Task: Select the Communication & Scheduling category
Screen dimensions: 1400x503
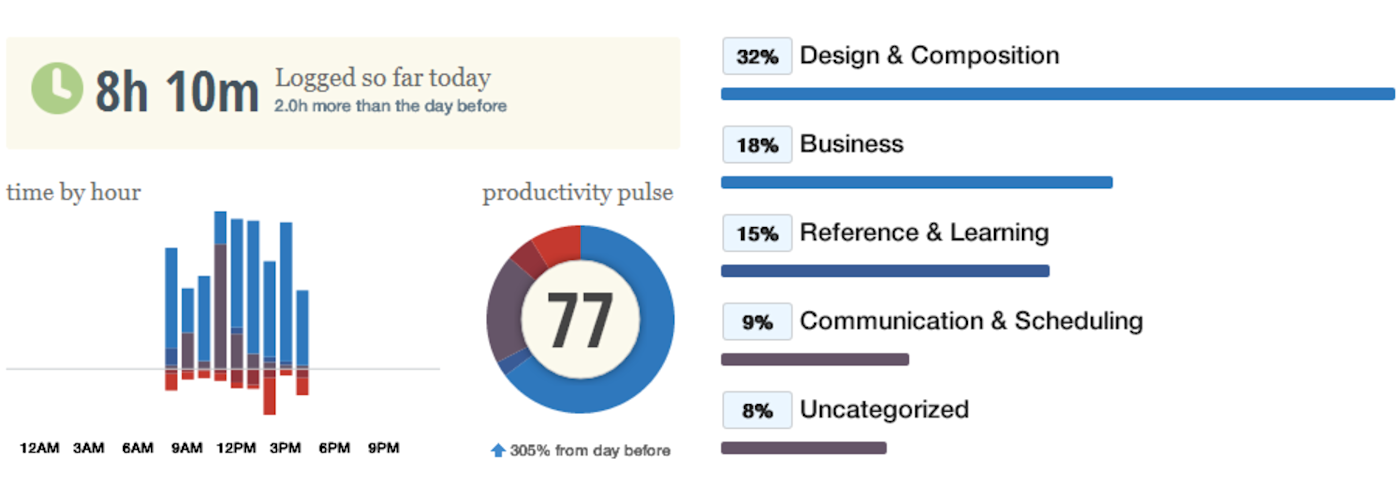Action: pos(971,321)
